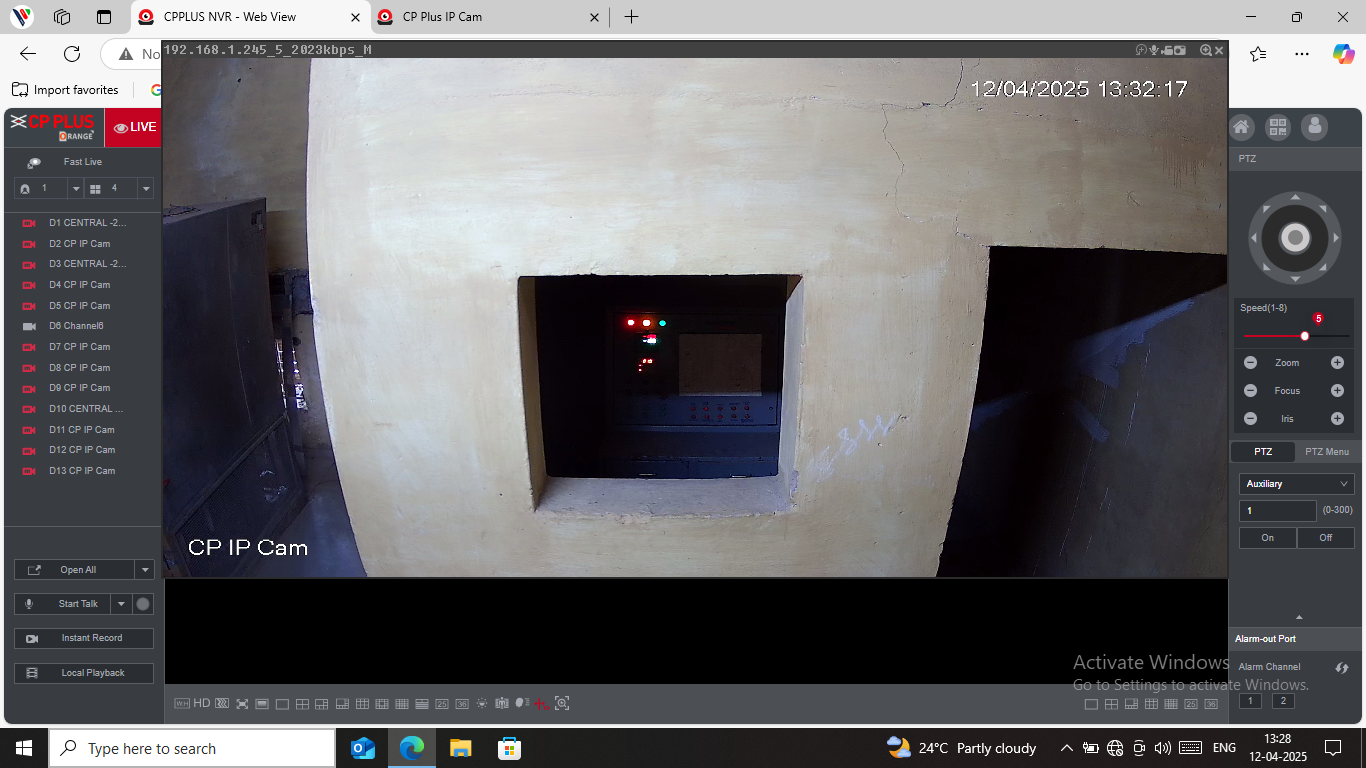Open the QR code icon
Image resolution: width=1366 pixels, height=768 pixels.
(1278, 127)
